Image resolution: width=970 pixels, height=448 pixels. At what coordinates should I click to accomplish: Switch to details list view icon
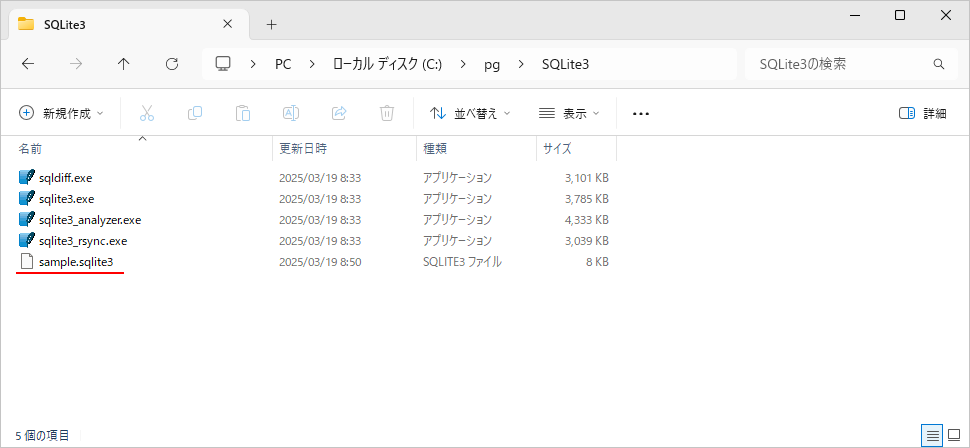tap(932, 434)
